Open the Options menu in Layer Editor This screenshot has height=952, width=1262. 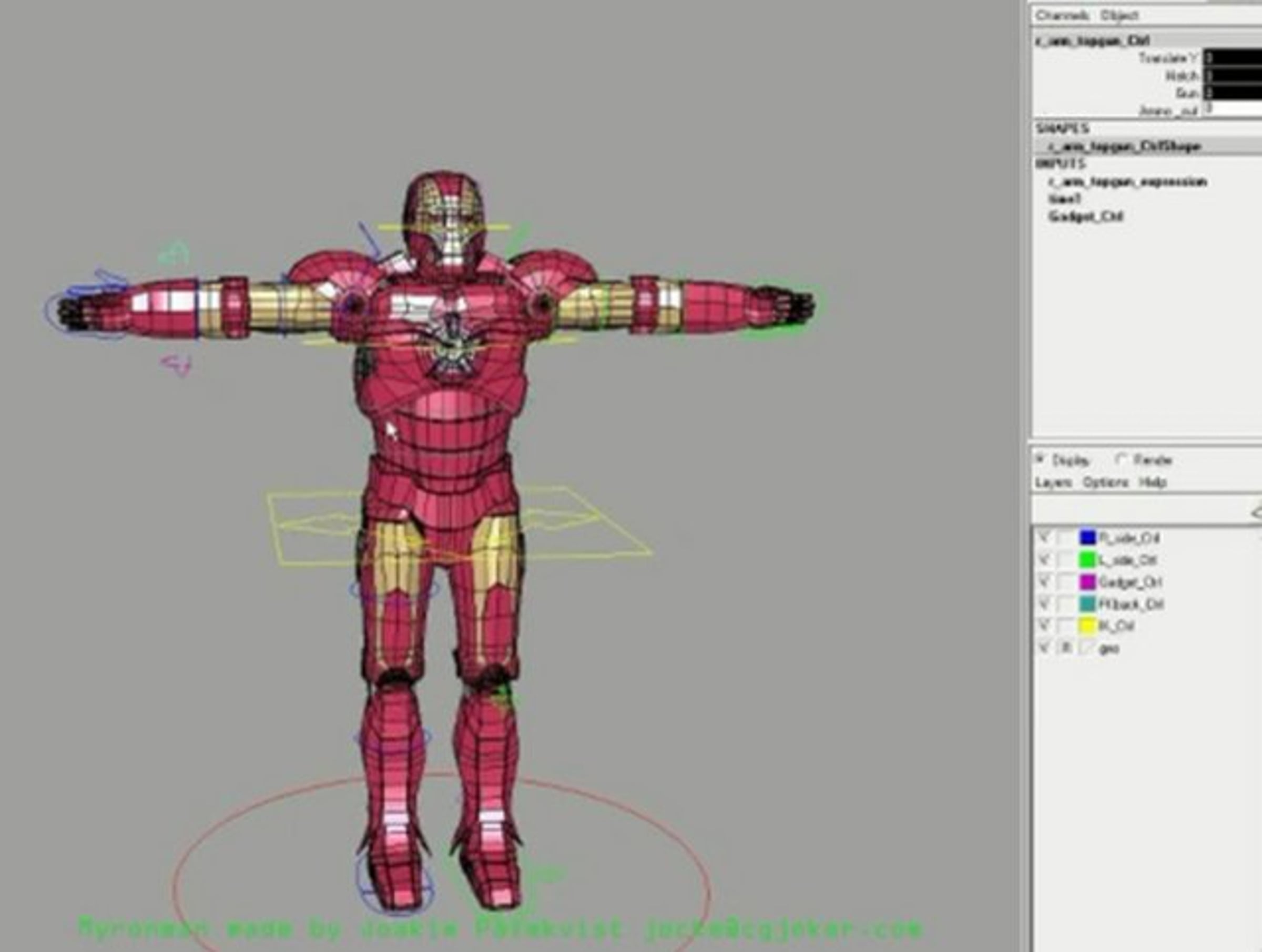click(1106, 483)
